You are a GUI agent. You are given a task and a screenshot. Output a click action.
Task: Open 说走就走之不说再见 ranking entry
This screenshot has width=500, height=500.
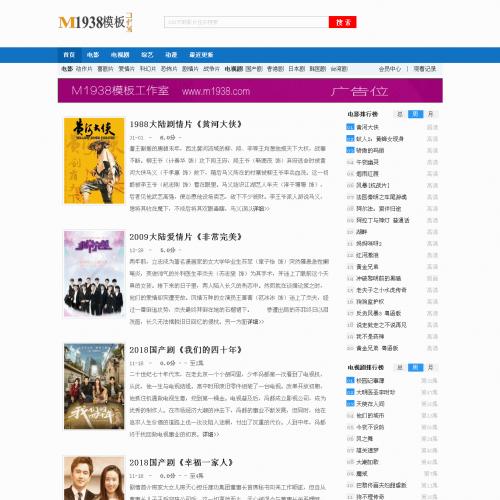[x=381, y=325]
